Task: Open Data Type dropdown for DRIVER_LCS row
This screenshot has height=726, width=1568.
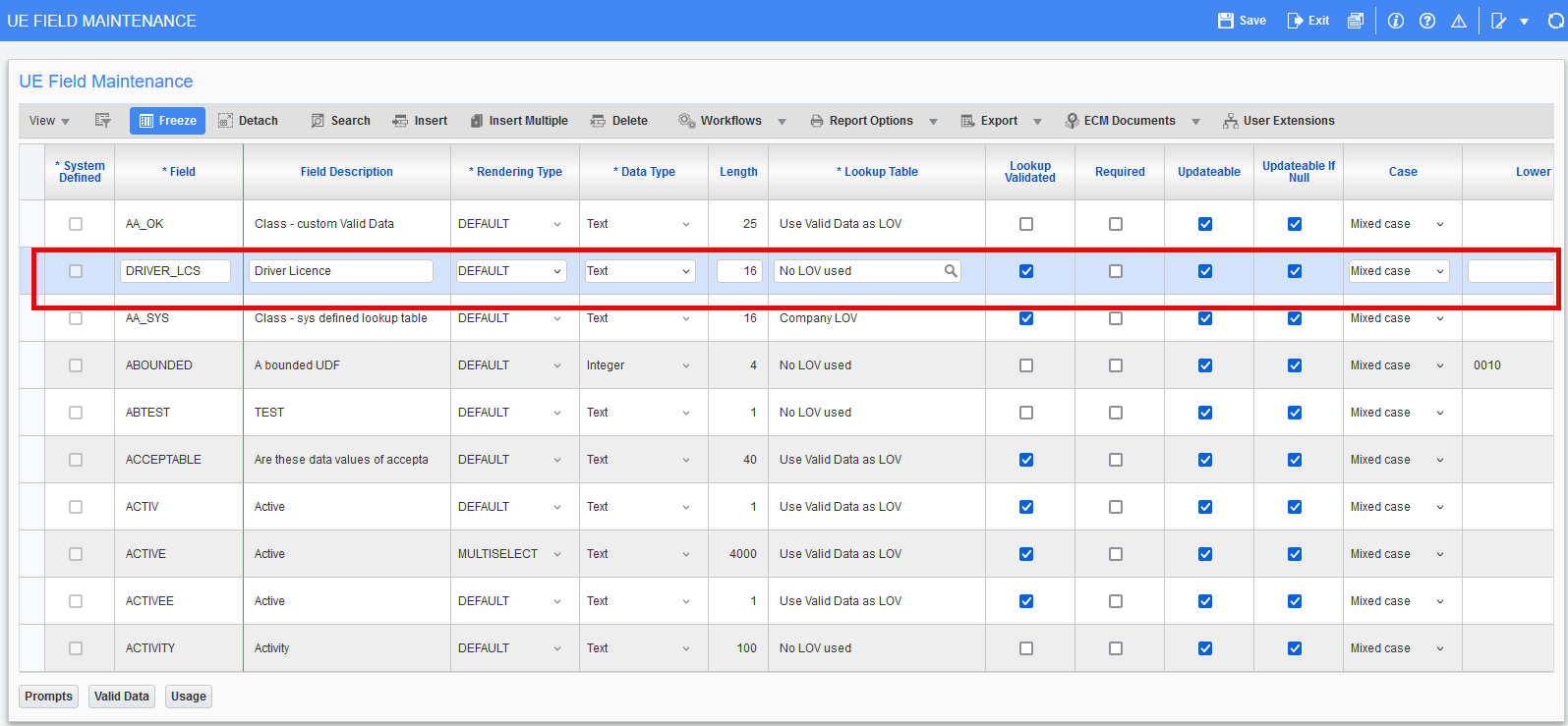Action: [x=640, y=271]
